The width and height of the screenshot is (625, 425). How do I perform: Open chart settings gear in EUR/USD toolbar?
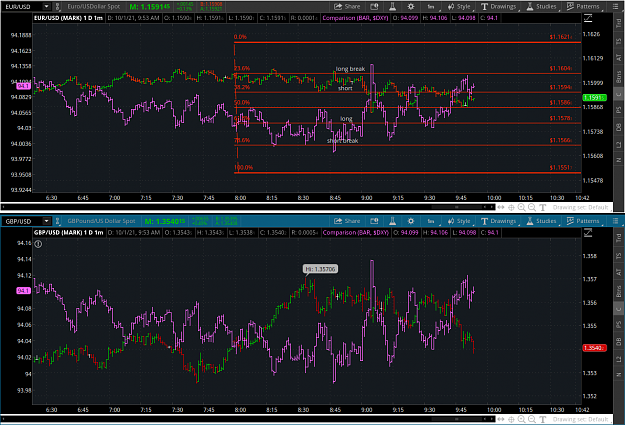[x=411, y=6]
